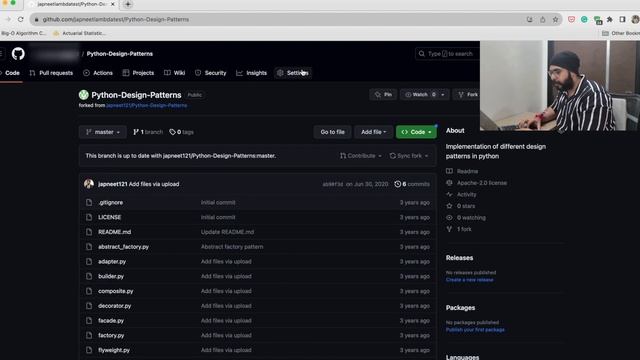
Task: Open the abstract_factory.py file
Action: [x=123, y=247]
